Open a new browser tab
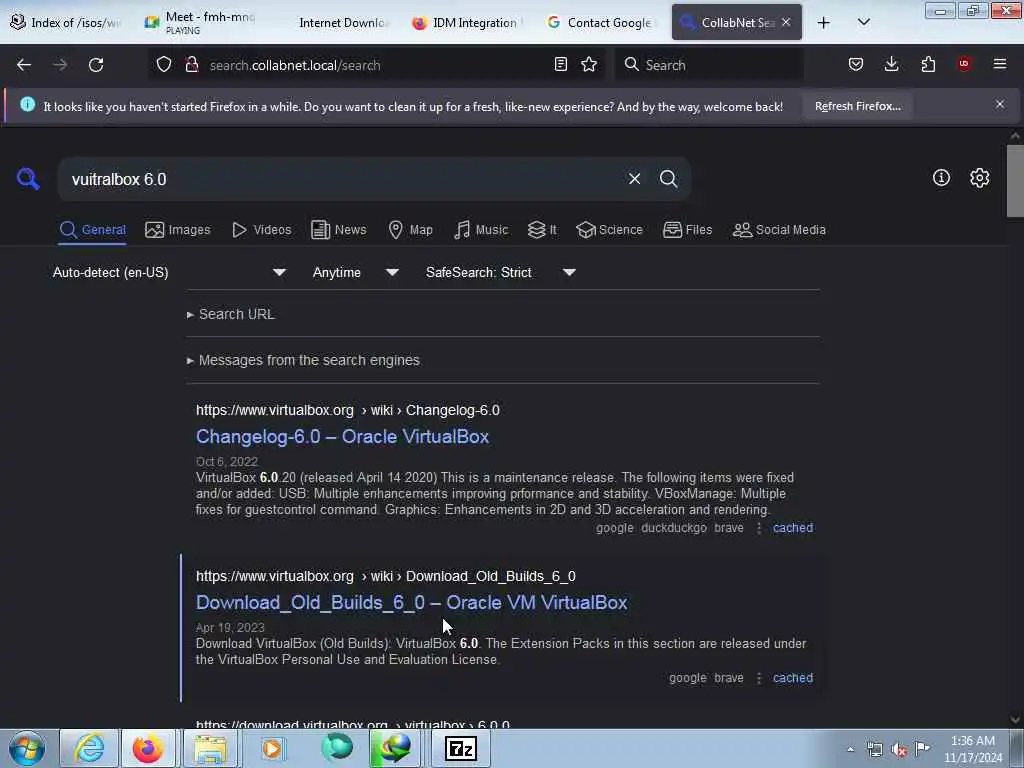 [x=824, y=23]
